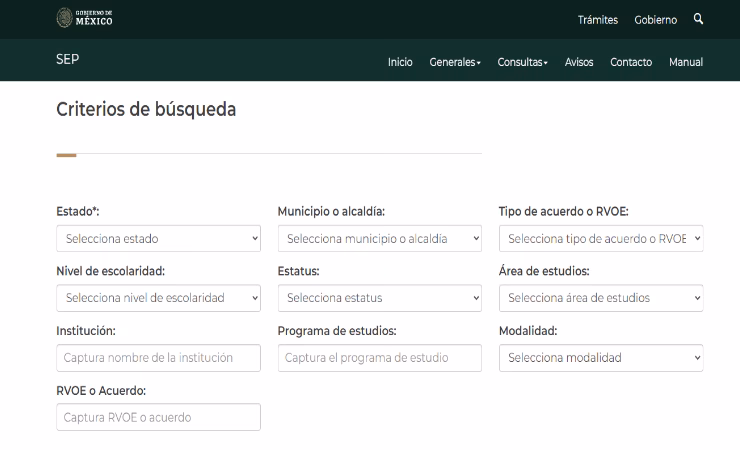740x450 pixels.
Task: Click the Estatus label
Action: (298, 271)
